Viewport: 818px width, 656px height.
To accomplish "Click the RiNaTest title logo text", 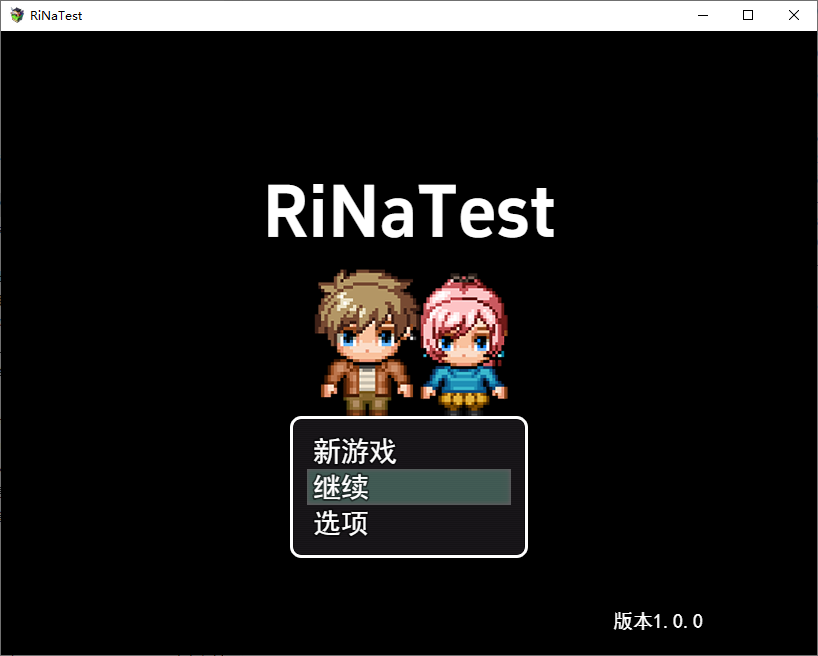I will coord(409,211).
